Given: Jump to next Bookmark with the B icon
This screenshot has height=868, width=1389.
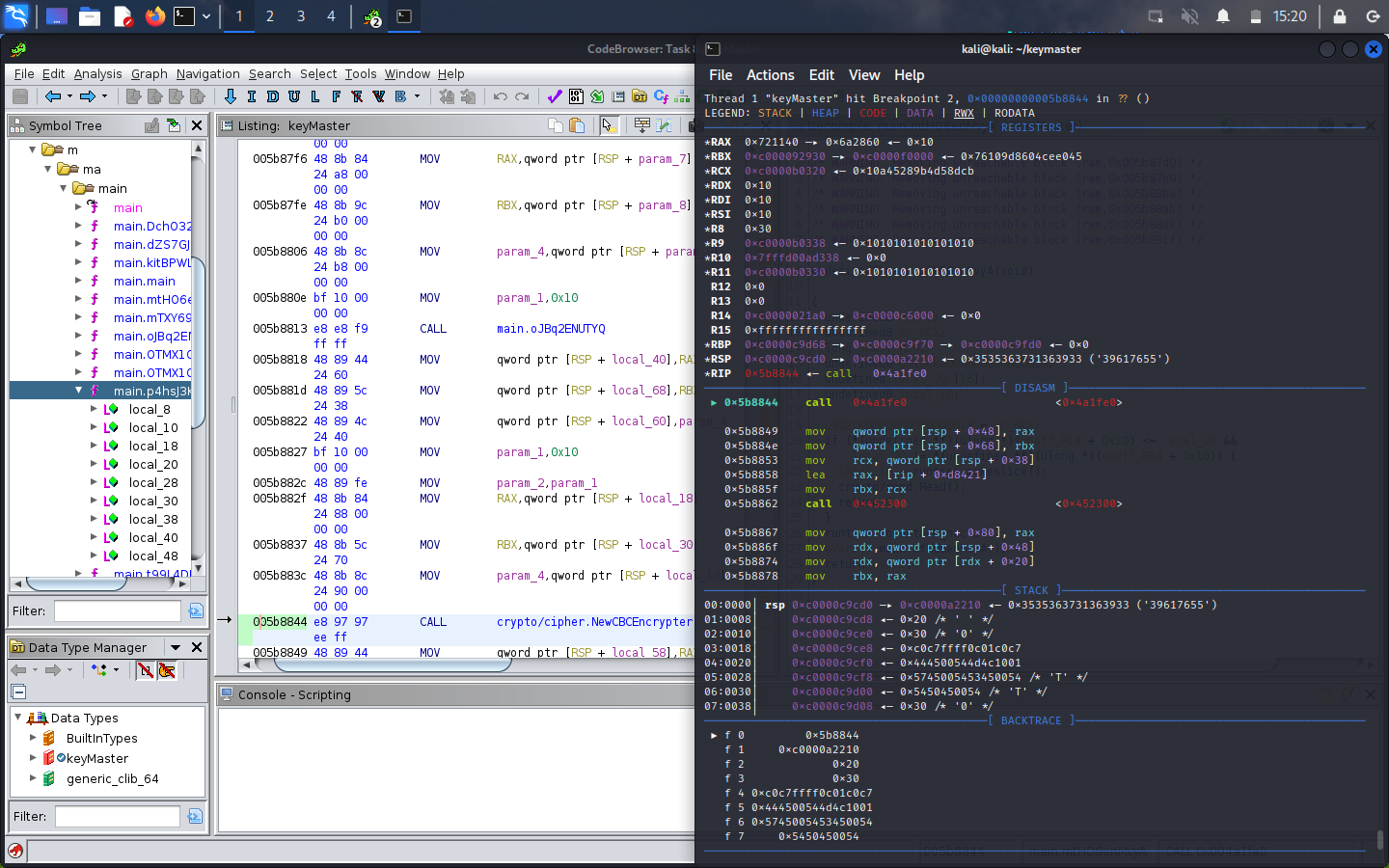Looking at the screenshot, I should click(x=400, y=96).
